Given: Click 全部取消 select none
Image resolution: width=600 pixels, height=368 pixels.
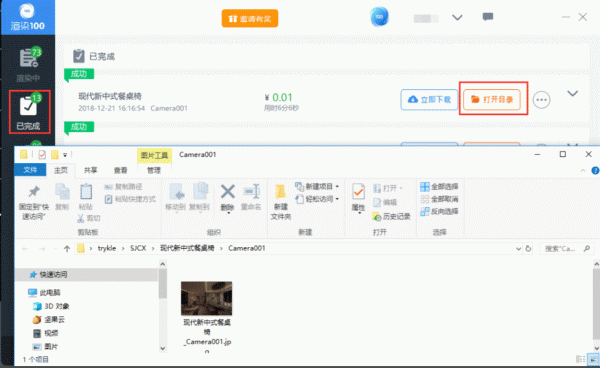Looking at the screenshot, I should point(439,199).
